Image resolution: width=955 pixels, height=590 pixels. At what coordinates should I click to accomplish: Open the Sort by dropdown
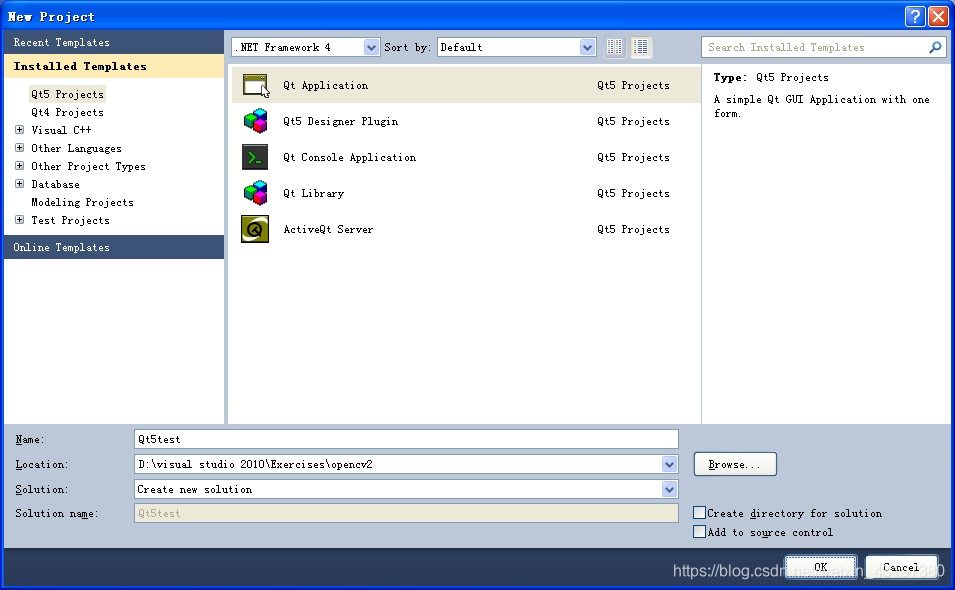pos(585,46)
